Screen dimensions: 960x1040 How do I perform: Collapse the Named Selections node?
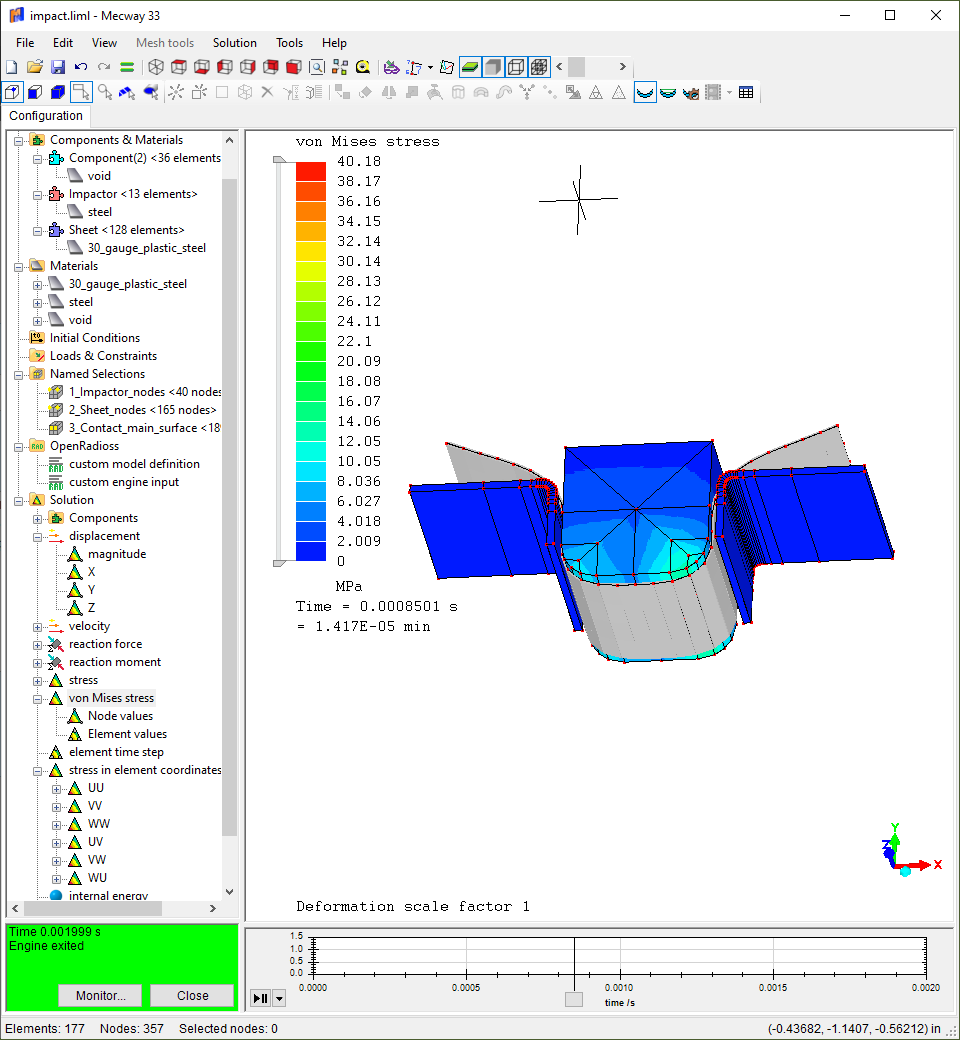[19, 375]
